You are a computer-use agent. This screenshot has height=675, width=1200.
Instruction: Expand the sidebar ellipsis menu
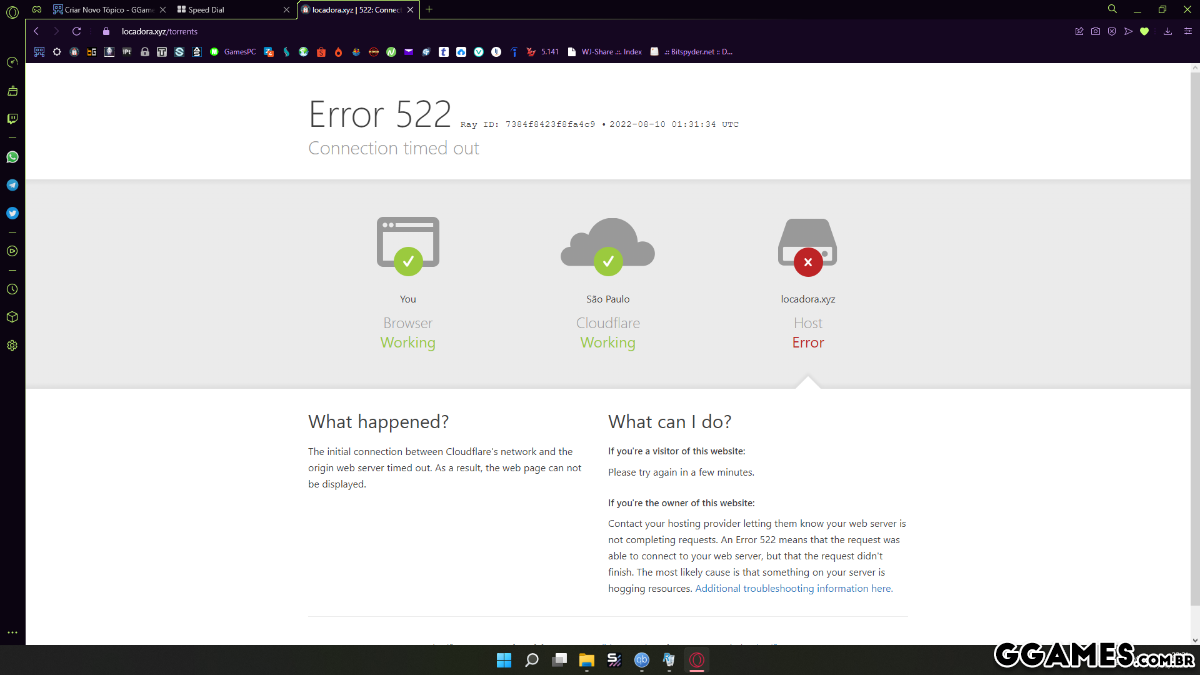(x=12, y=632)
